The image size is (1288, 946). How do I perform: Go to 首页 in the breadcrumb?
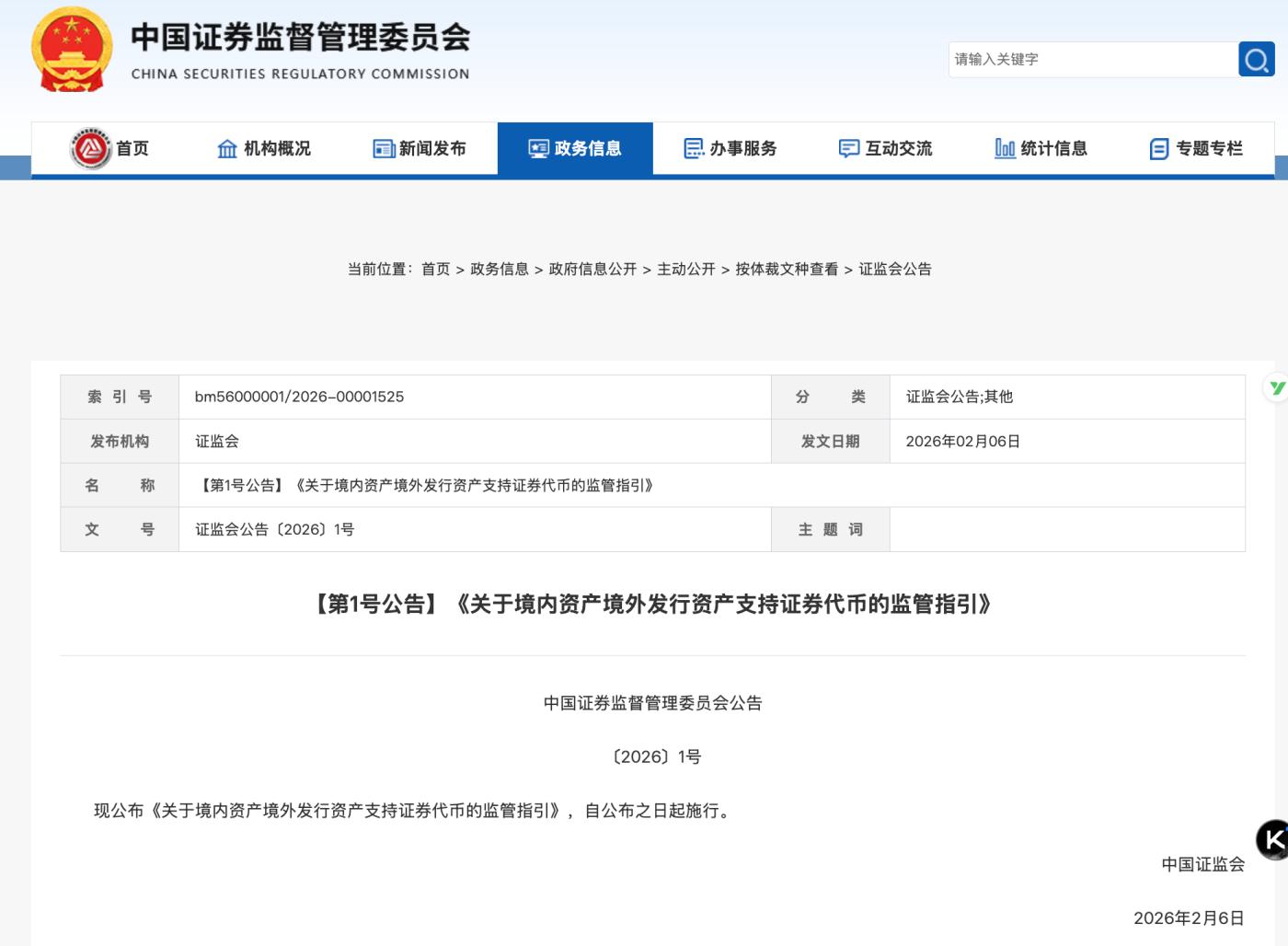tap(435, 270)
